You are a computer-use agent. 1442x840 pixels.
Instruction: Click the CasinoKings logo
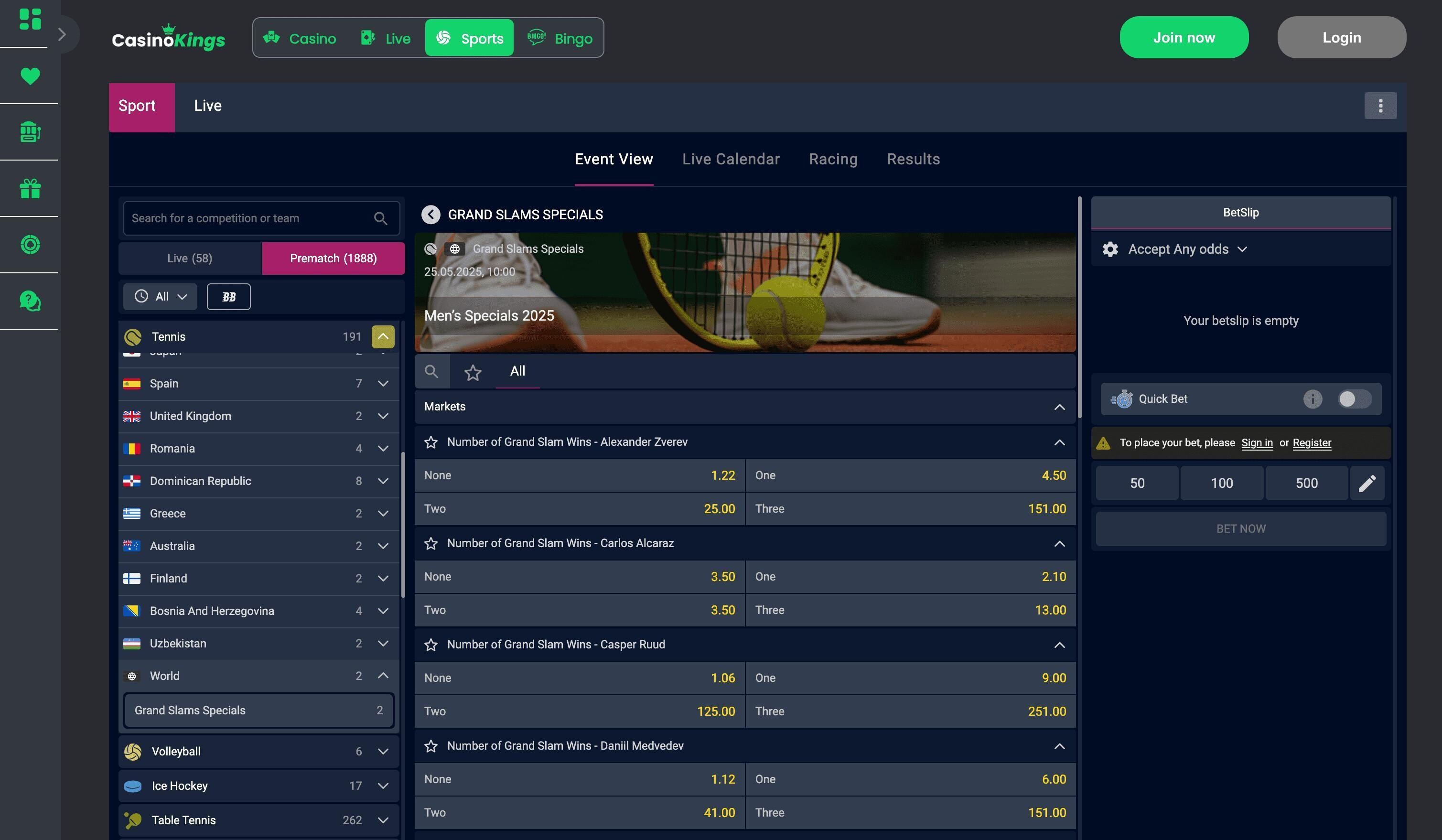168,37
